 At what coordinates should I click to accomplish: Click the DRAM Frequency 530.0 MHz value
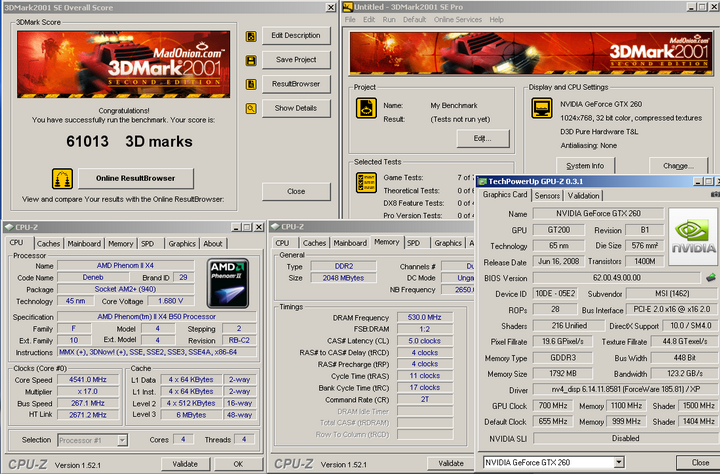coord(425,317)
